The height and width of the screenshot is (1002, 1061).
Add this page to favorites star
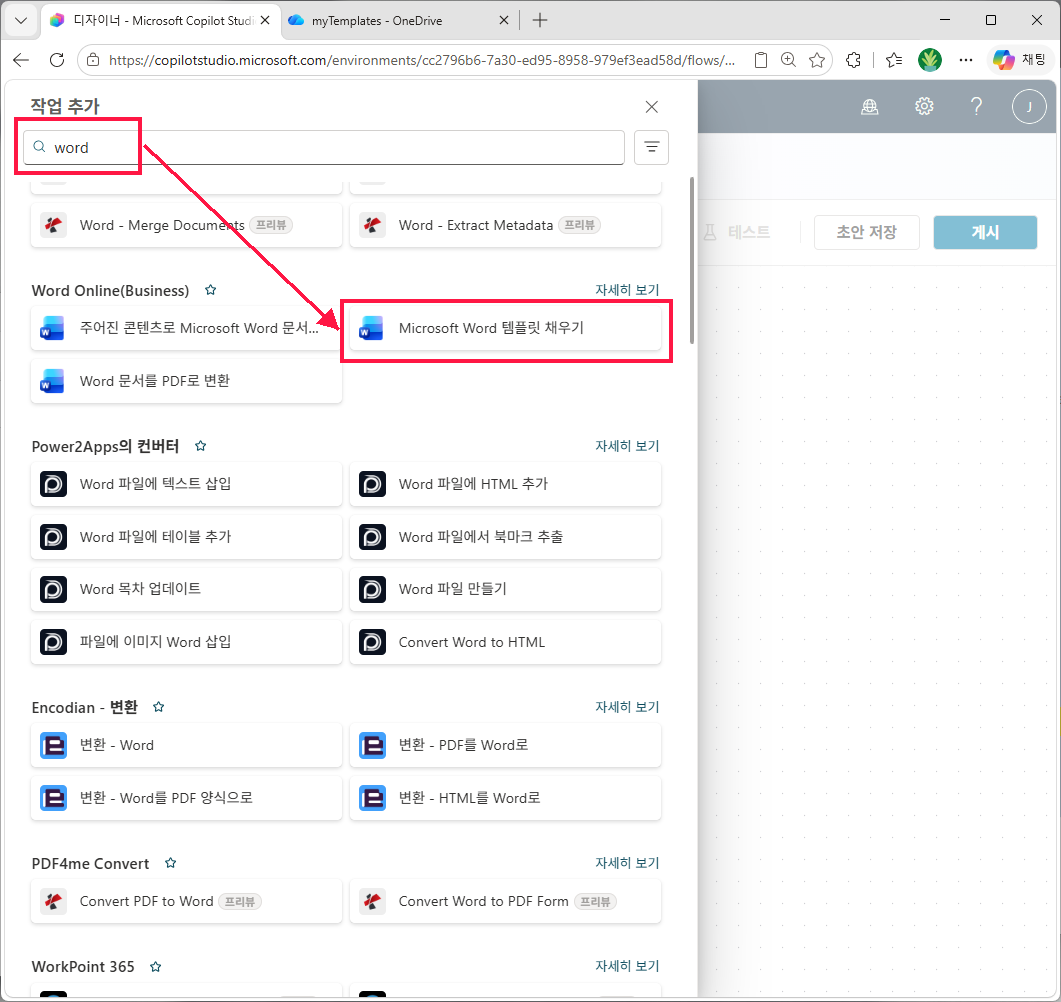[817, 60]
